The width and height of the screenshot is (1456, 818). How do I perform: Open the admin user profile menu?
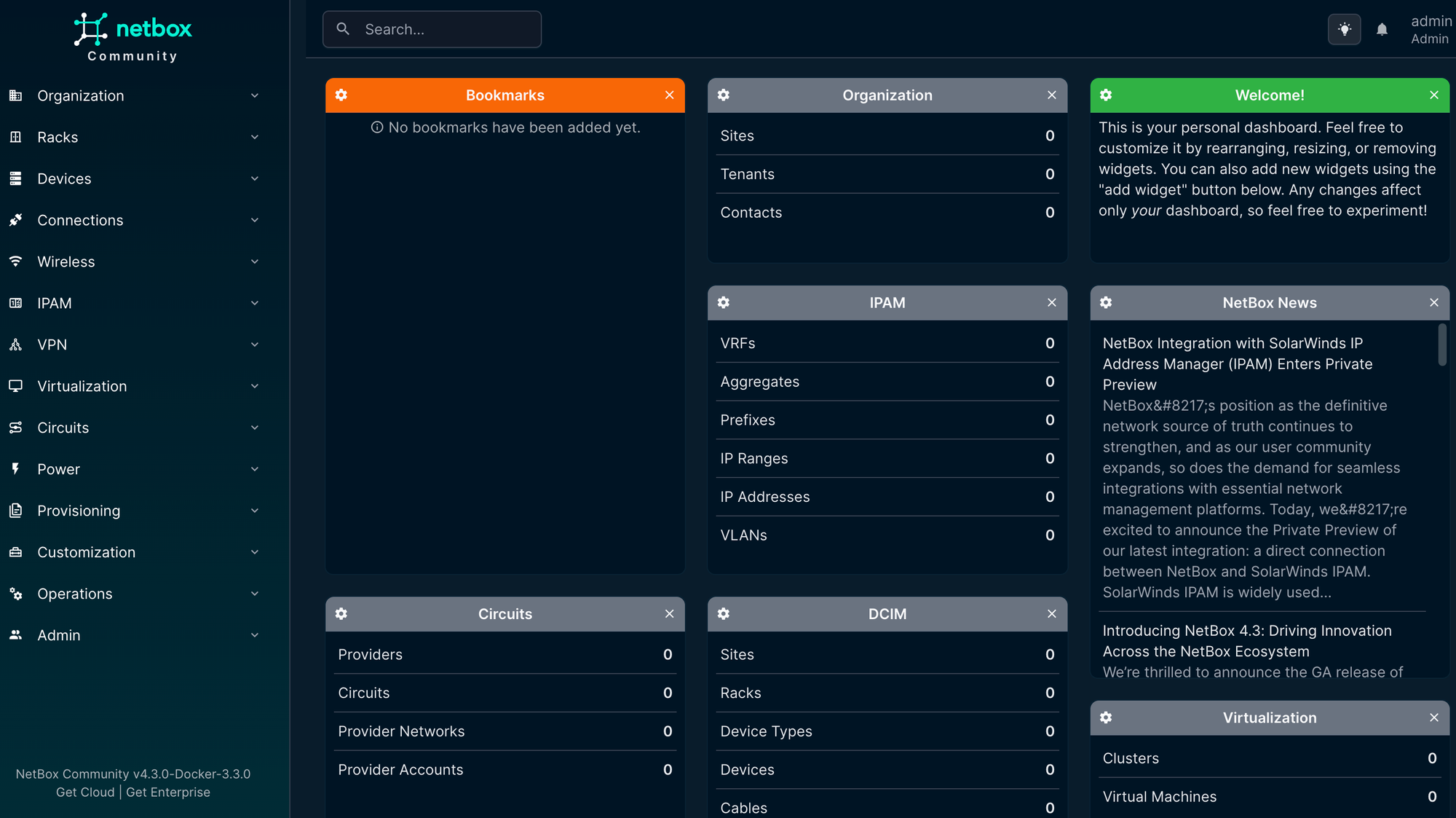click(1431, 29)
